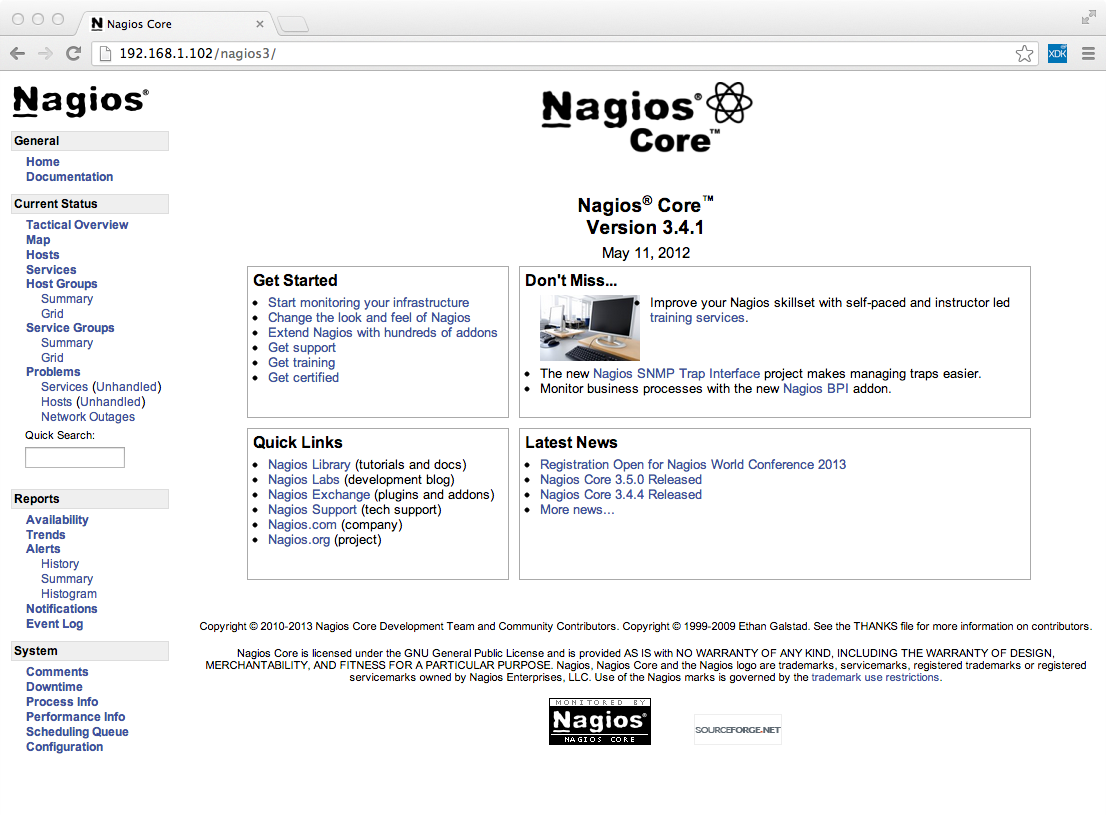Click the Nagios Core atom logo

(646, 117)
